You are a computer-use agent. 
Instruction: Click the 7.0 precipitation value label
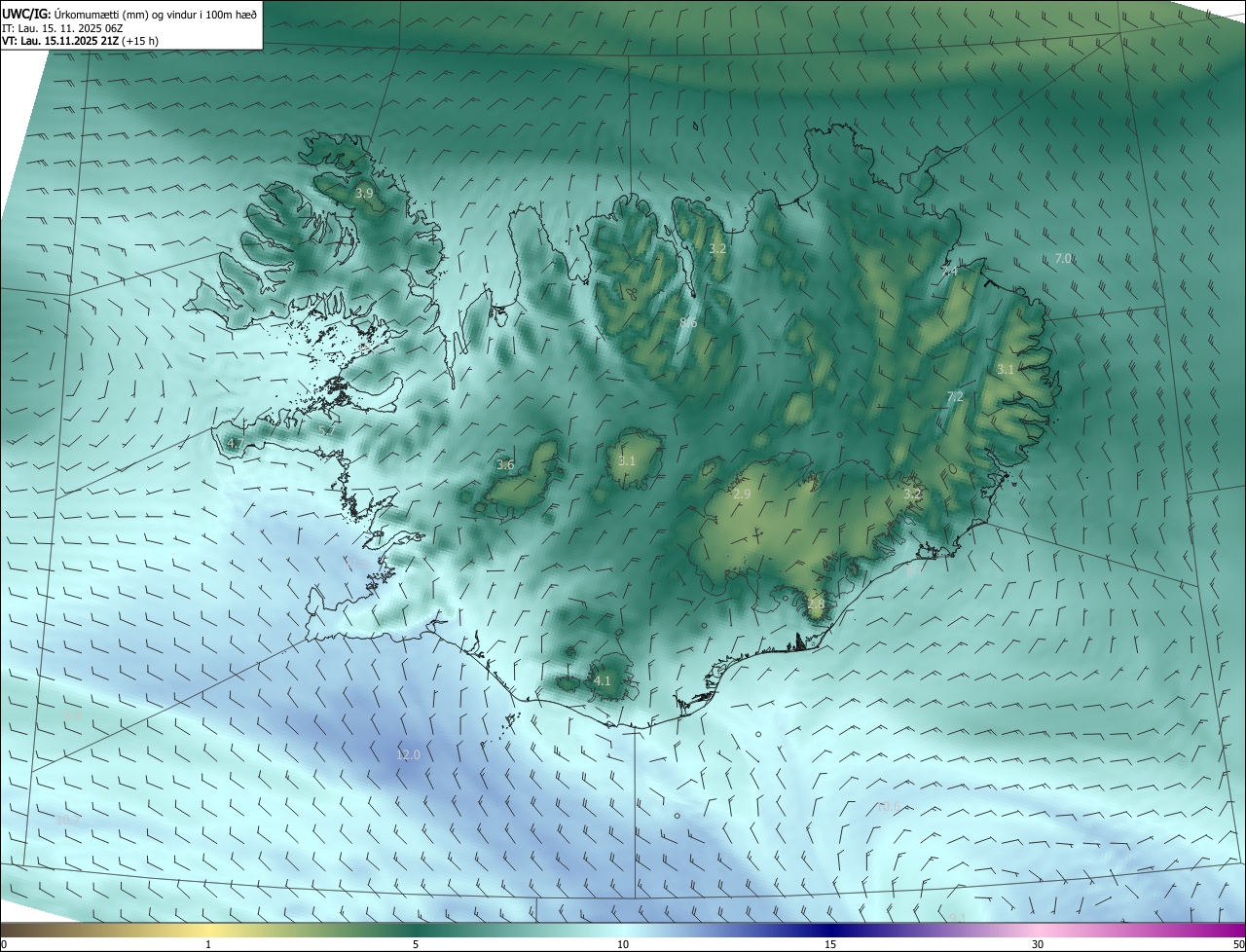[x=1063, y=258]
